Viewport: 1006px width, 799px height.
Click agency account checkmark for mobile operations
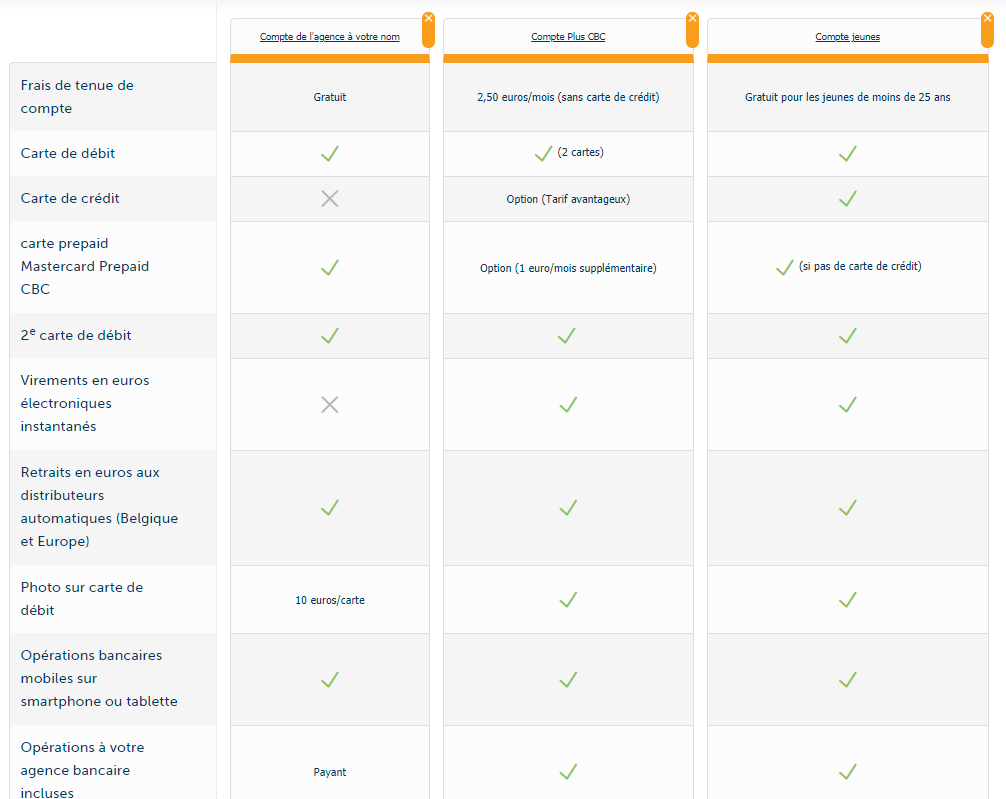[330, 680]
